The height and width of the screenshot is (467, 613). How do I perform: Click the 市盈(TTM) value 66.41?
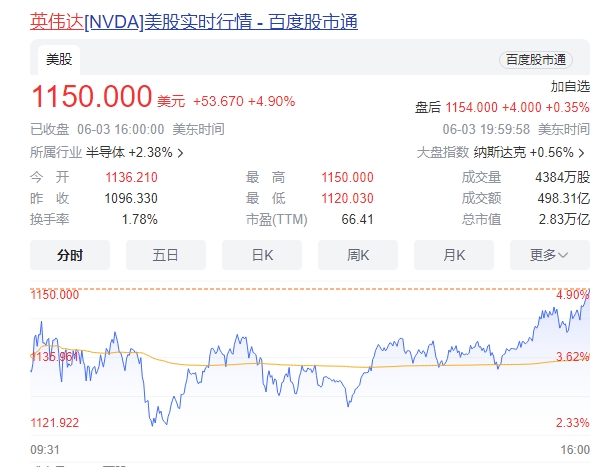pyautogui.click(x=357, y=220)
